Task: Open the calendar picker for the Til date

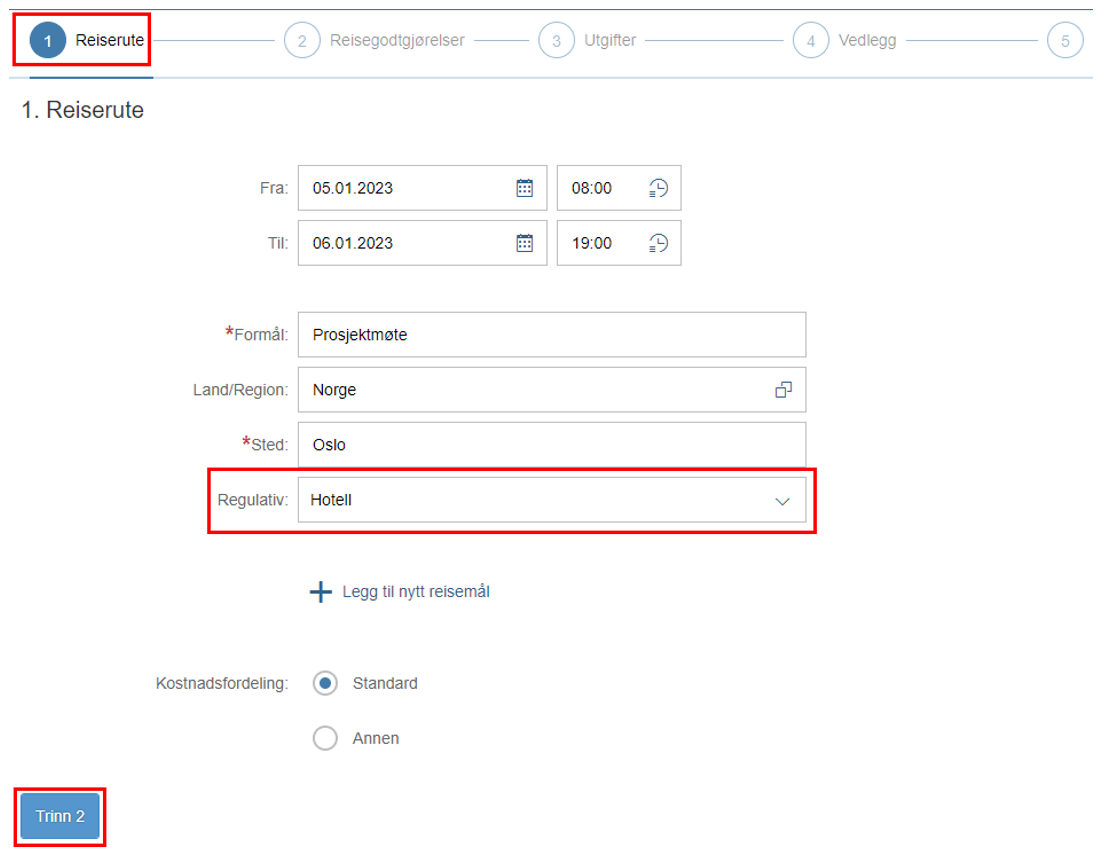Action: (x=525, y=243)
